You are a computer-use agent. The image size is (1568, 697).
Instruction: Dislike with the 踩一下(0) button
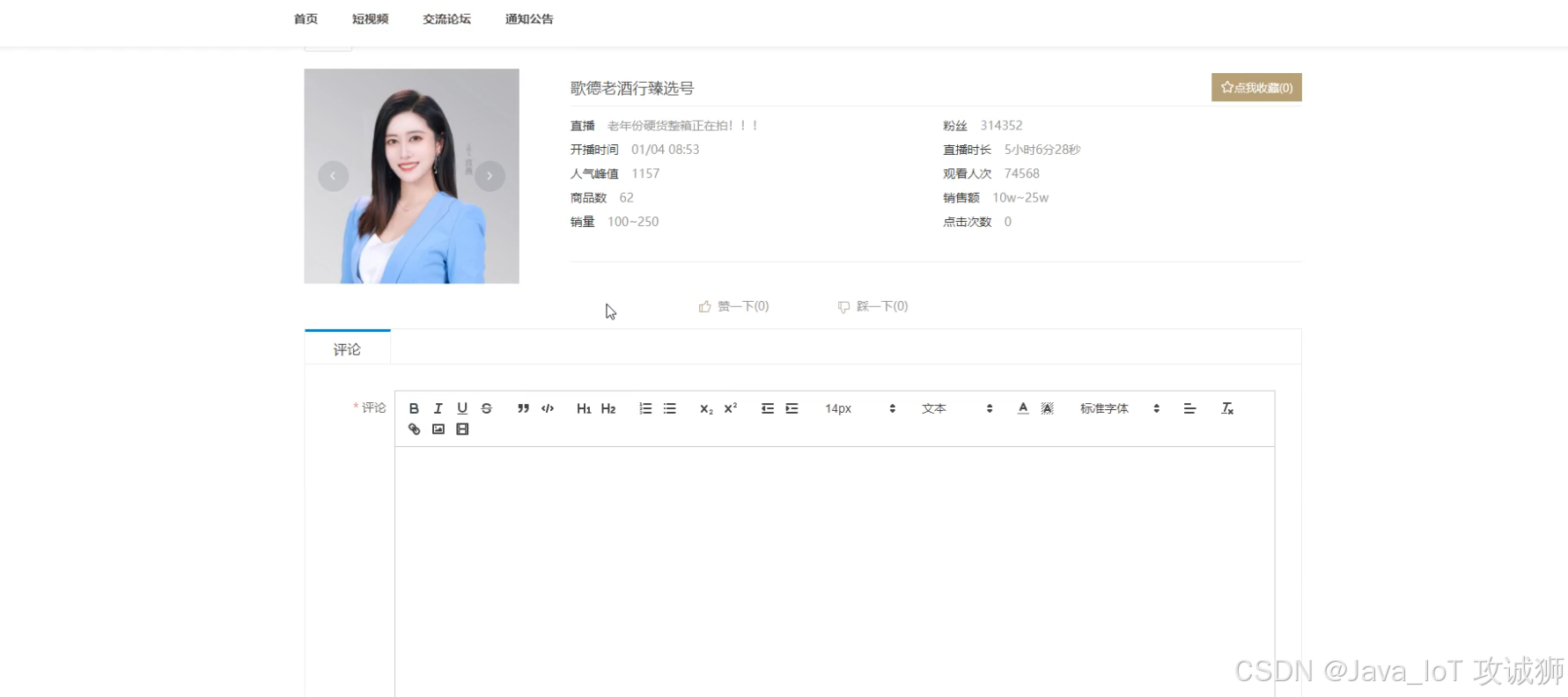(x=872, y=306)
